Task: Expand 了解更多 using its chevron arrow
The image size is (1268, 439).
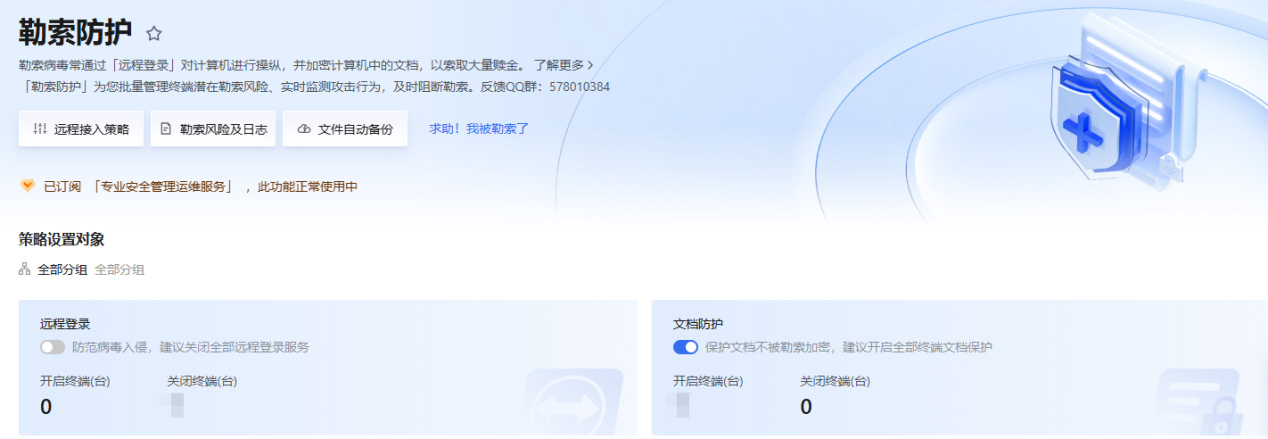Action: pyautogui.click(x=589, y=65)
